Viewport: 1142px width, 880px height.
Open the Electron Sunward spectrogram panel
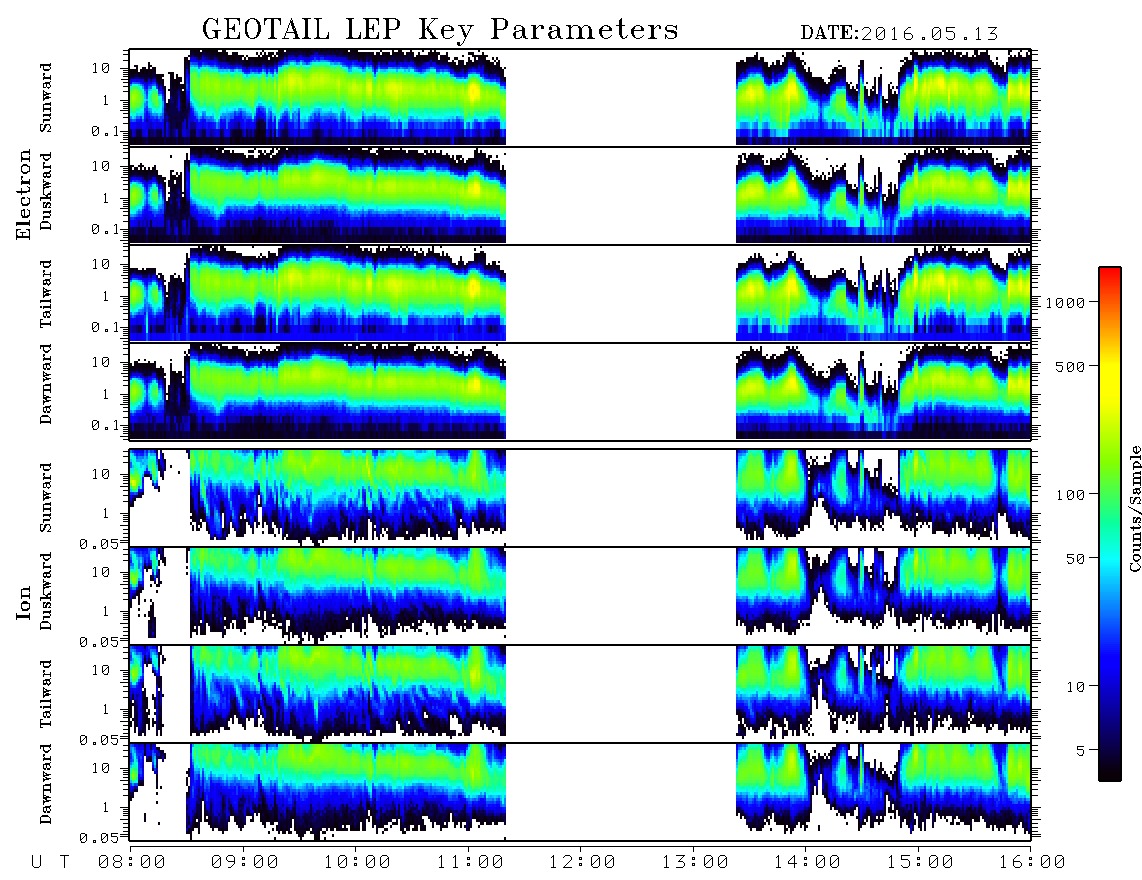pyautogui.click(x=580, y=98)
